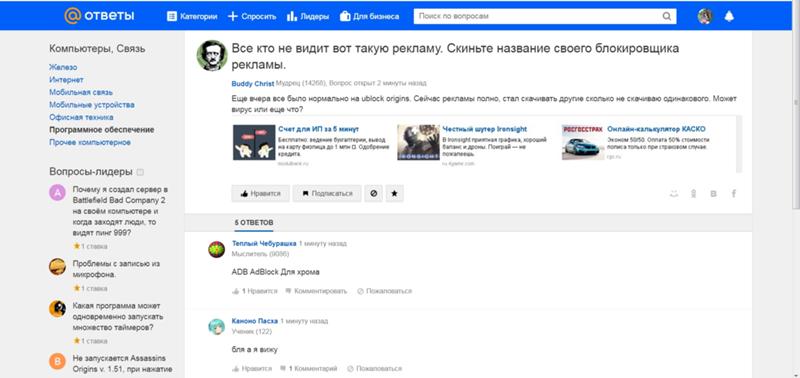
Task: Open ad Честный шутер Ironsight
Action: 485,129
